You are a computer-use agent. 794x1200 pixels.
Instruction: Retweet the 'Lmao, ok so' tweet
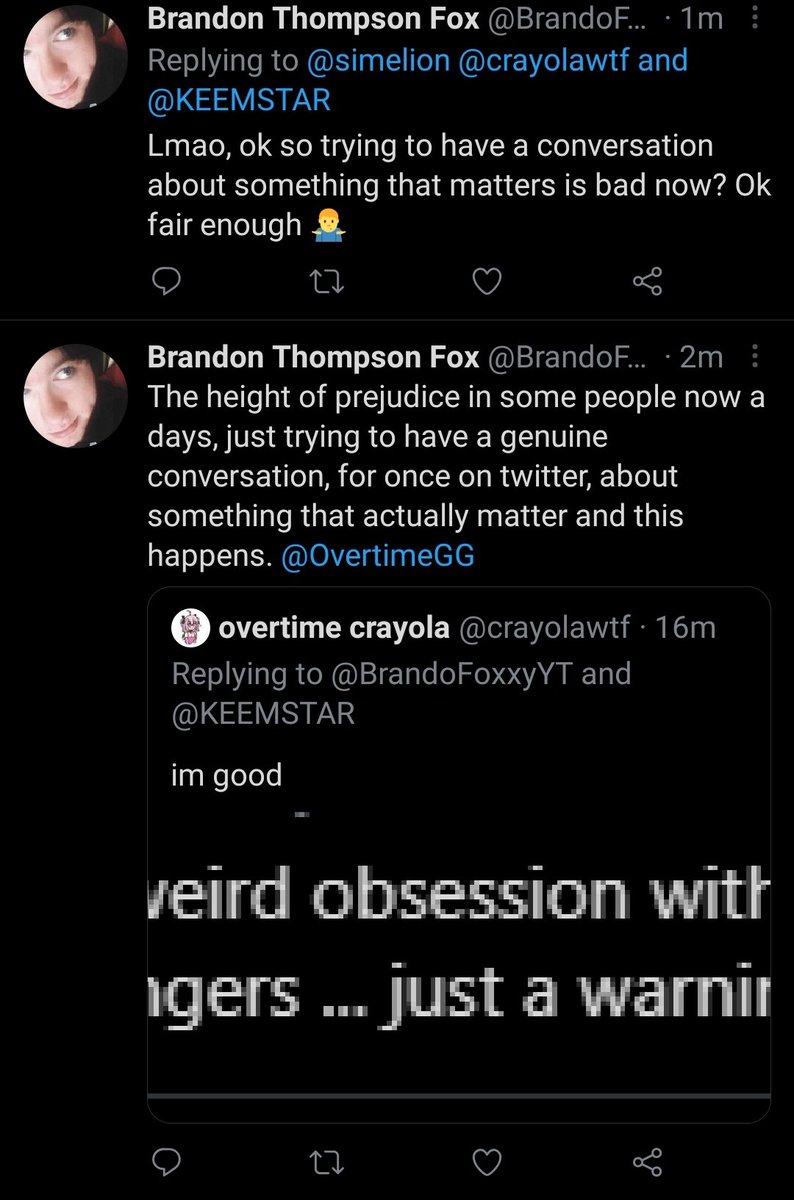(x=325, y=284)
